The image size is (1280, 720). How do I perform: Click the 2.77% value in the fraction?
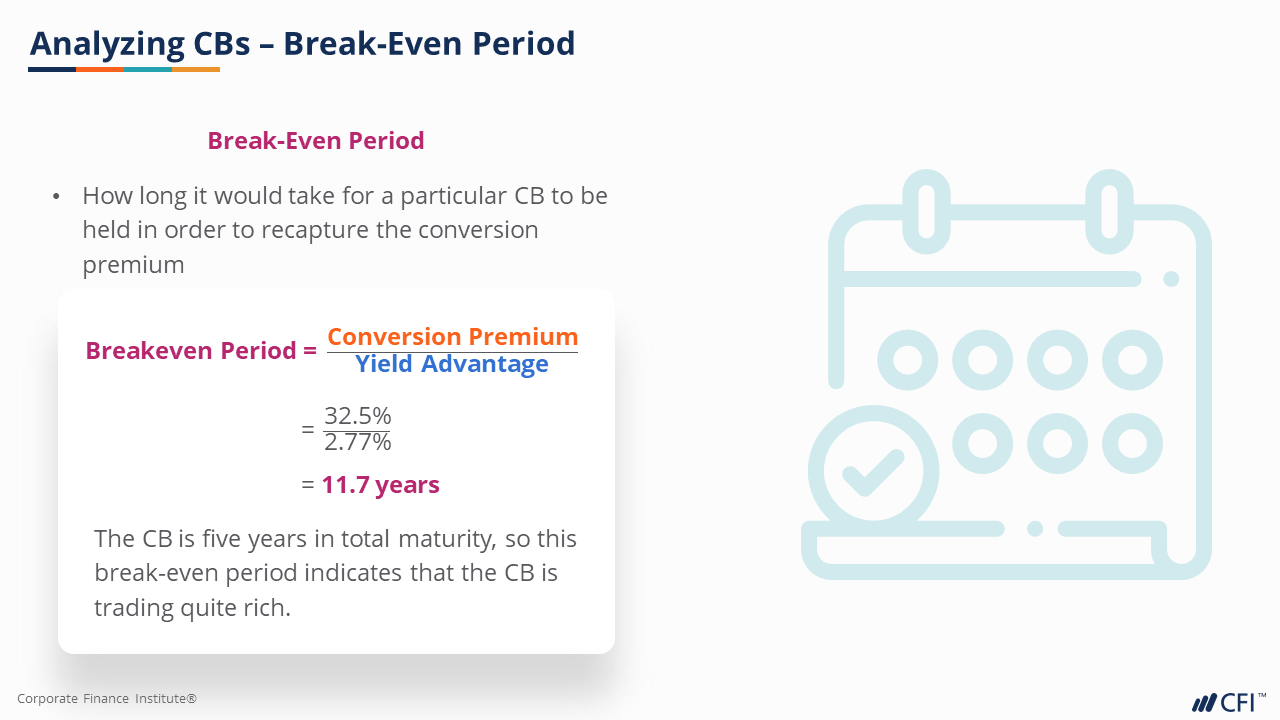coord(357,441)
